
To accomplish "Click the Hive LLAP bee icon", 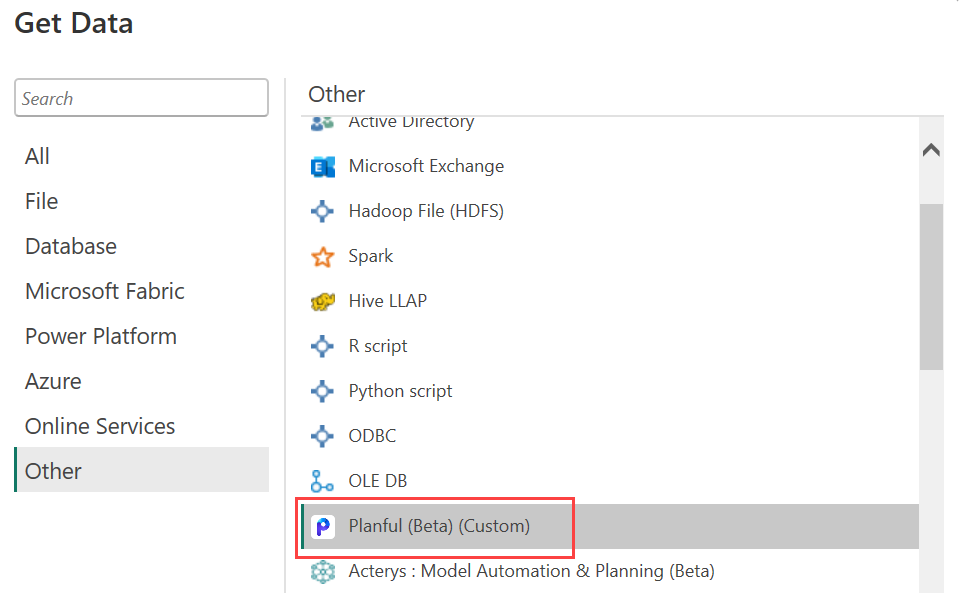I will 322,302.
